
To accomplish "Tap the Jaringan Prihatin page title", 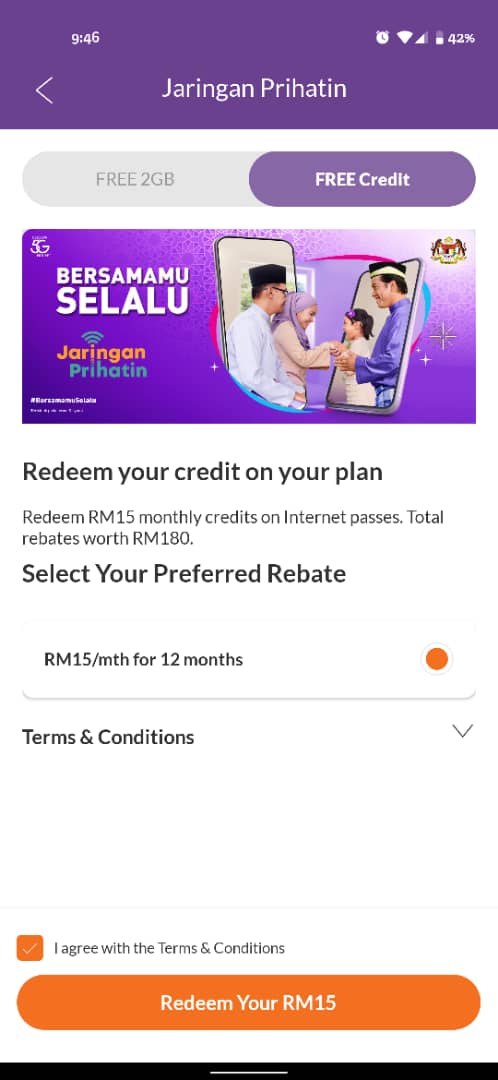I will point(254,89).
